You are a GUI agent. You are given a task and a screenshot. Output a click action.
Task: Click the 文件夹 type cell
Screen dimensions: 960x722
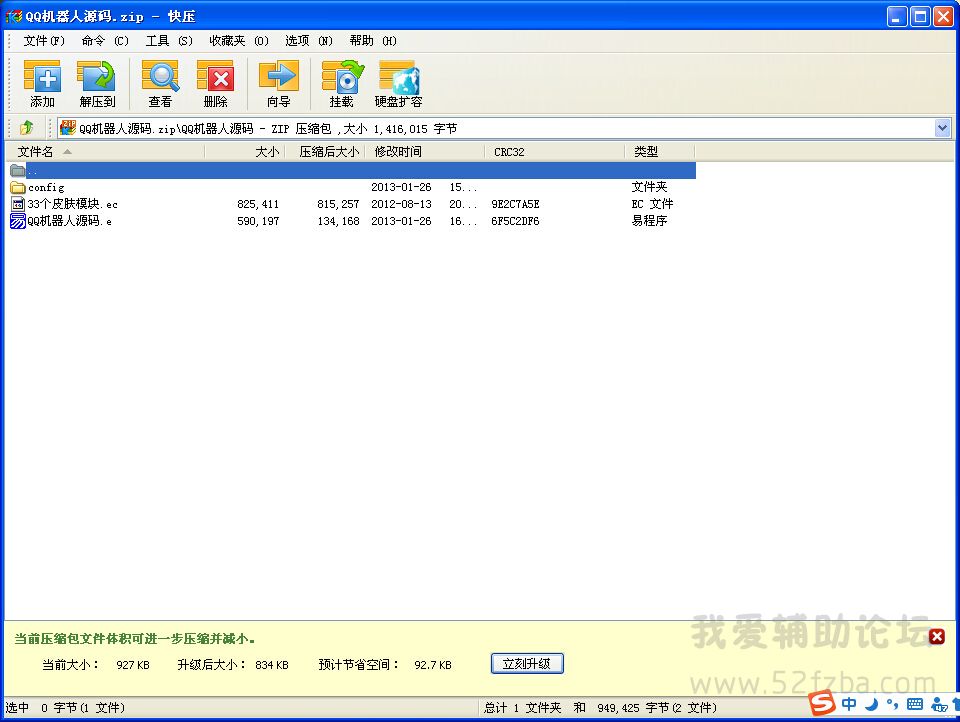[x=649, y=187]
